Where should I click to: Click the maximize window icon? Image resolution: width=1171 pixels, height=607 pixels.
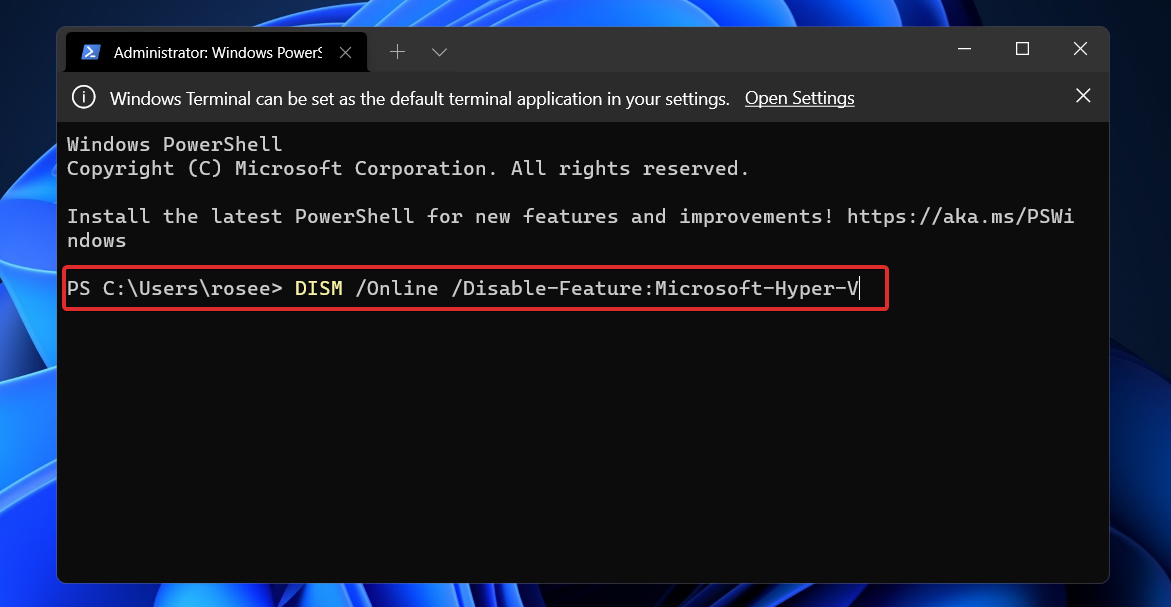(x=1022, y=48)
